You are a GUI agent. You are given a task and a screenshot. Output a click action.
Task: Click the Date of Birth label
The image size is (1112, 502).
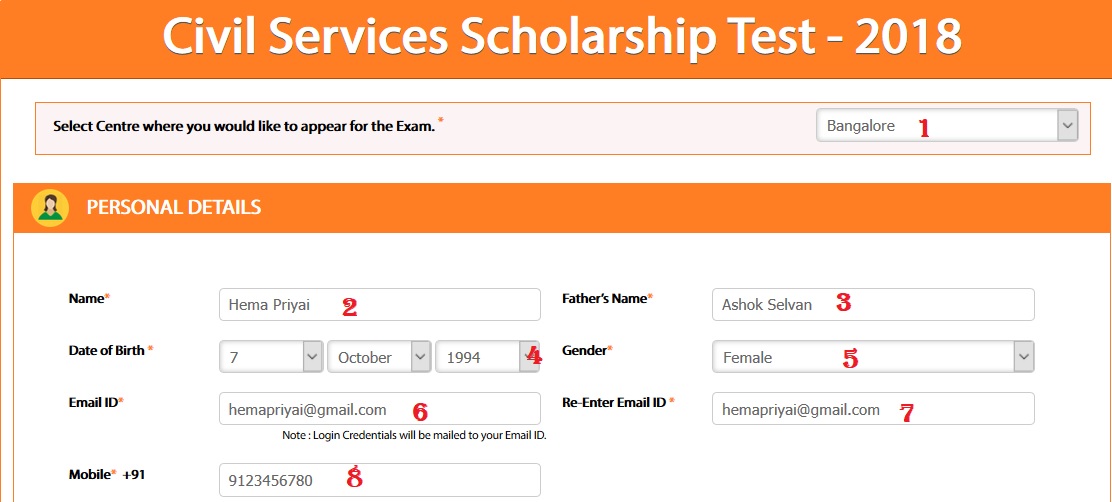coord(111,351)
